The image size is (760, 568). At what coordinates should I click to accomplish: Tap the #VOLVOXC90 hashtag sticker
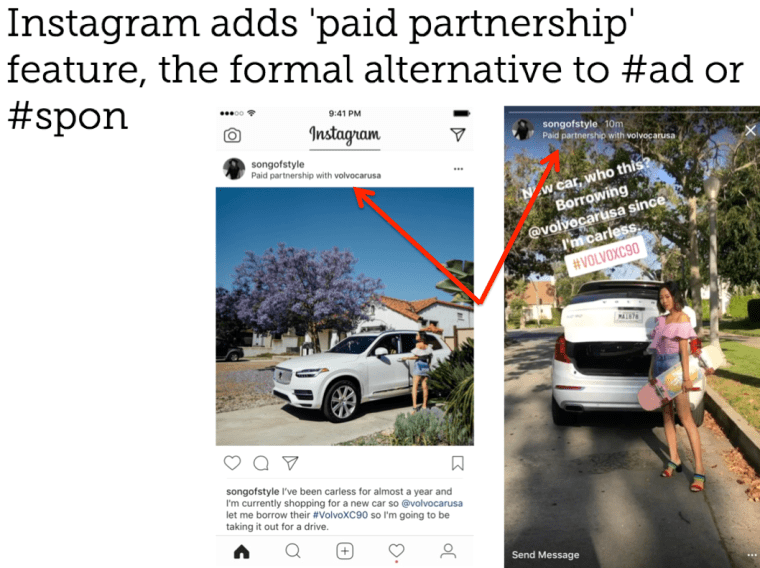click(606, 256)
